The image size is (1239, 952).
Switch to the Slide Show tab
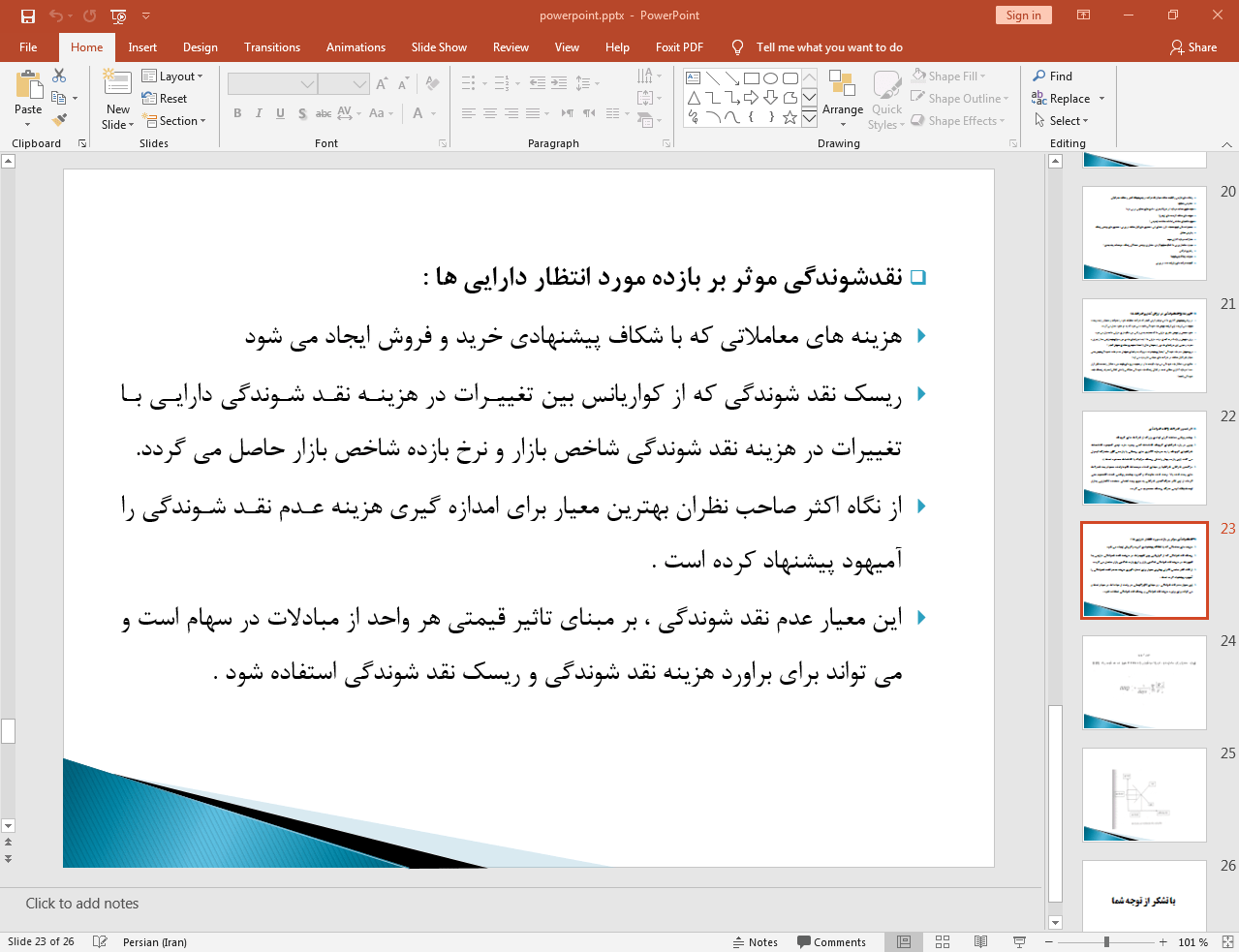coord(439,46)
